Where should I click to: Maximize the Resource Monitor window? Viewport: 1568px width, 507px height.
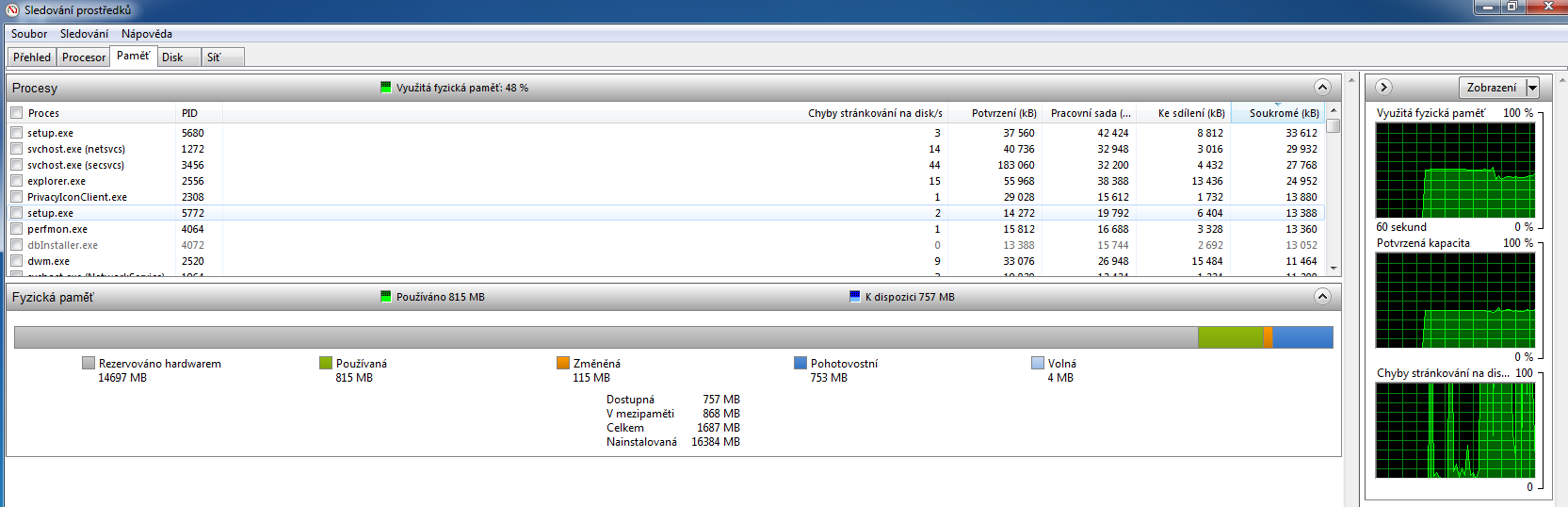click(1512, 7)
